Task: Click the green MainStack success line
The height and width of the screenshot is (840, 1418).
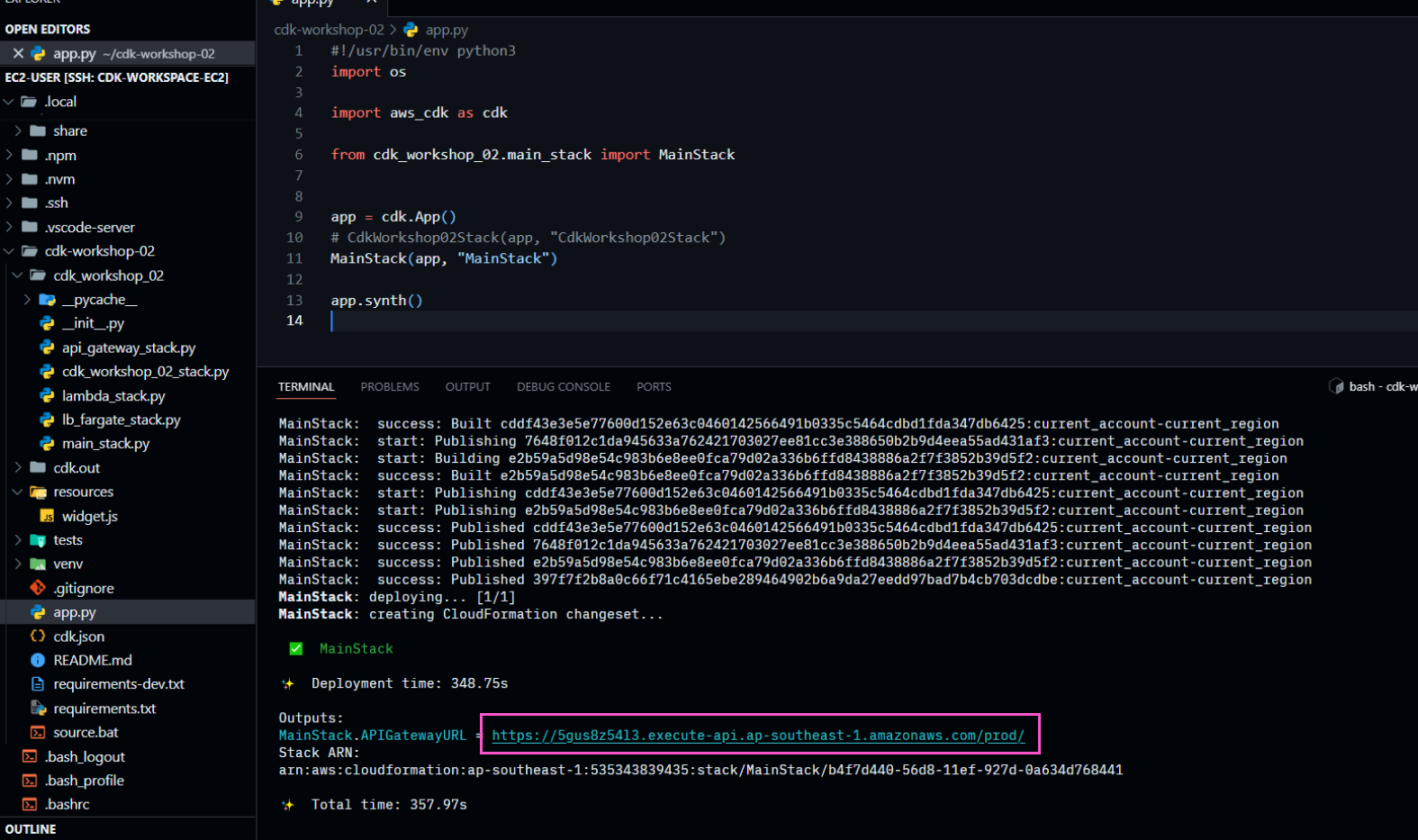Action: tap(356, 648)
